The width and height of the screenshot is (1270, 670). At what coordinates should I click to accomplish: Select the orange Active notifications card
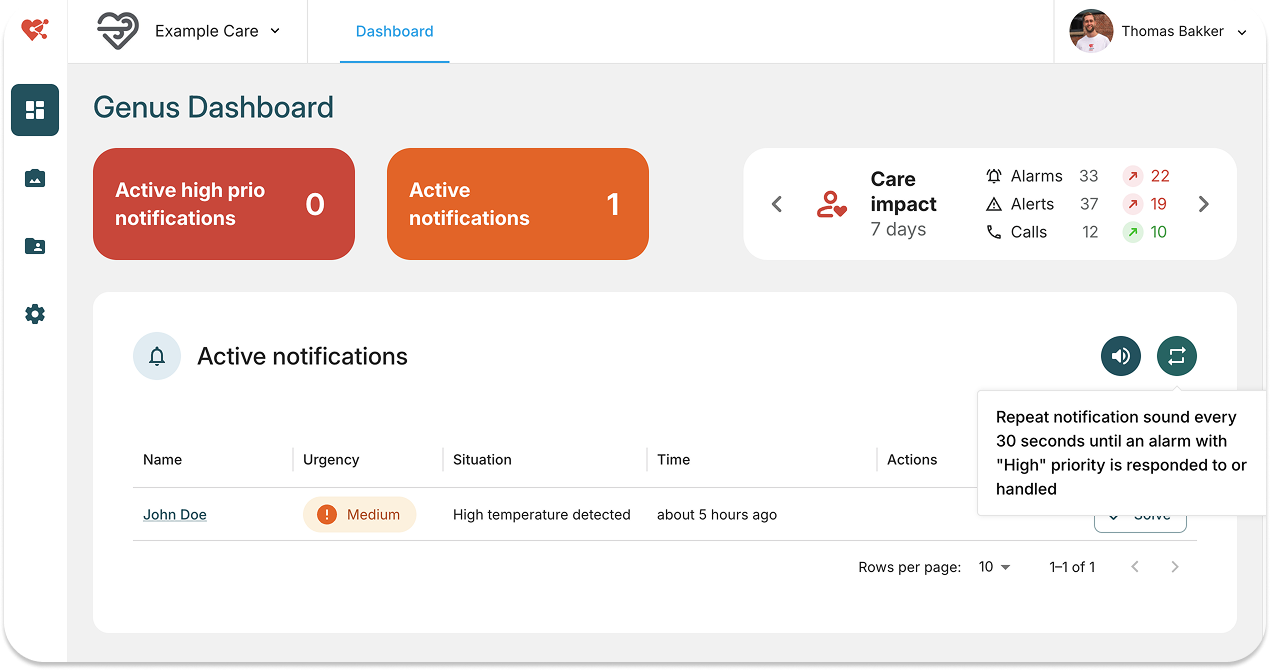coord(517,204)
